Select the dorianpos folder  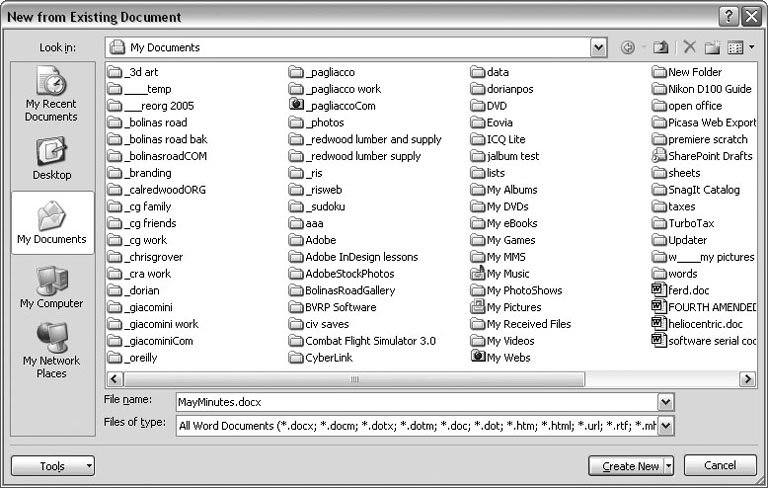click(502, 89)
